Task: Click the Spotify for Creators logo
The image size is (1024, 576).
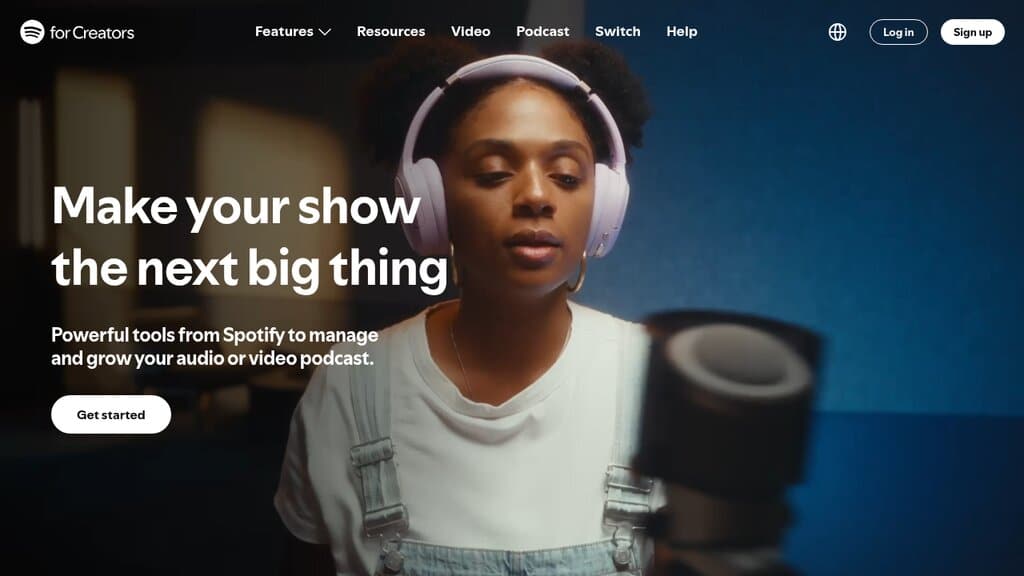Action: (77, 32)
